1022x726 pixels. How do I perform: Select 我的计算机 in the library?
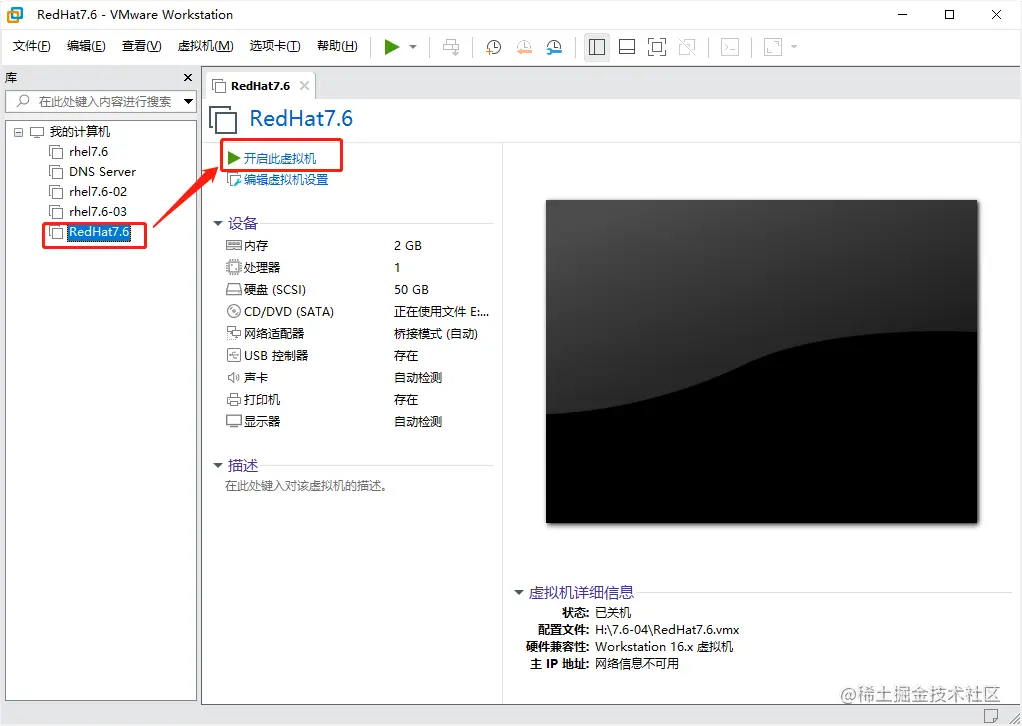tap(80, 132)
